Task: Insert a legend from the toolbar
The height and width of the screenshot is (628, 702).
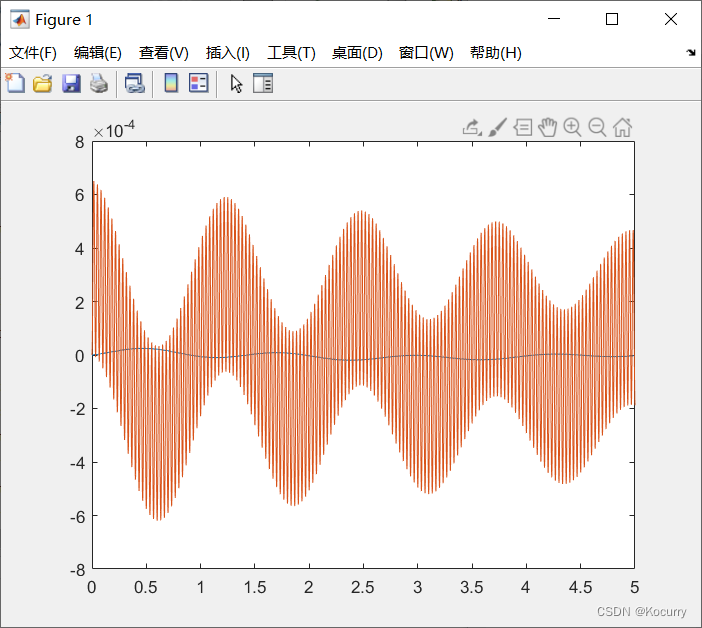Action: 198,83
